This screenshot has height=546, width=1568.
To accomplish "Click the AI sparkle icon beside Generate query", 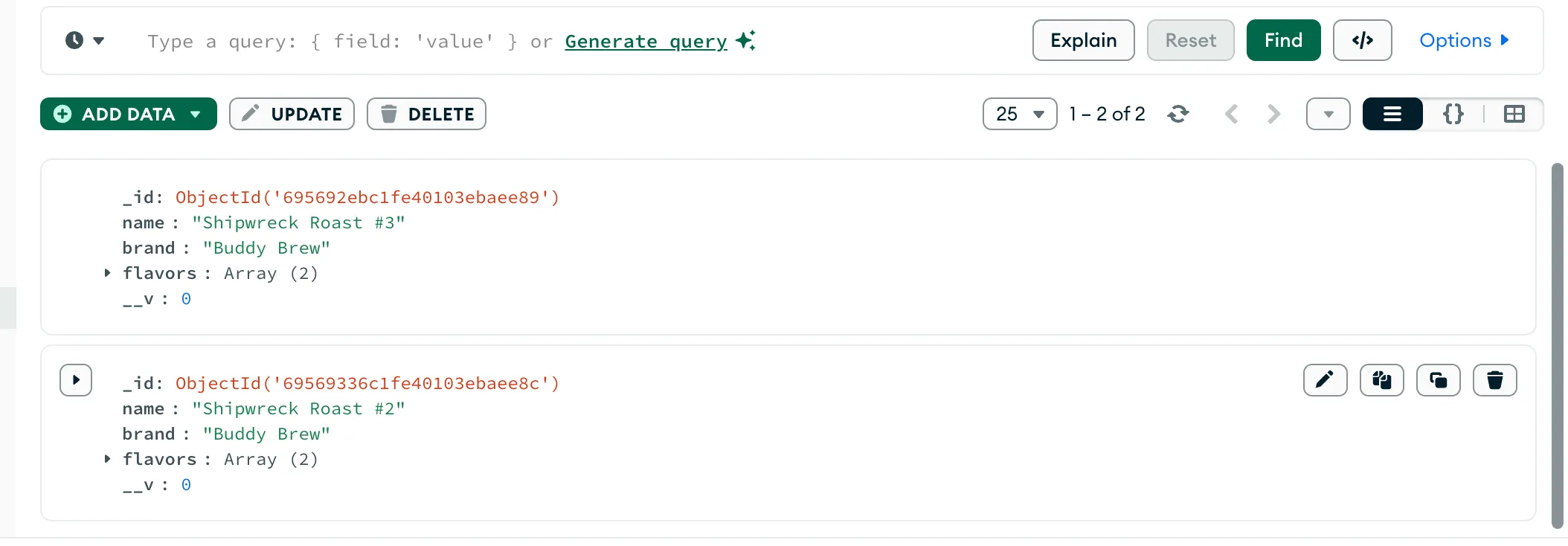I will (x=745, y=40).
